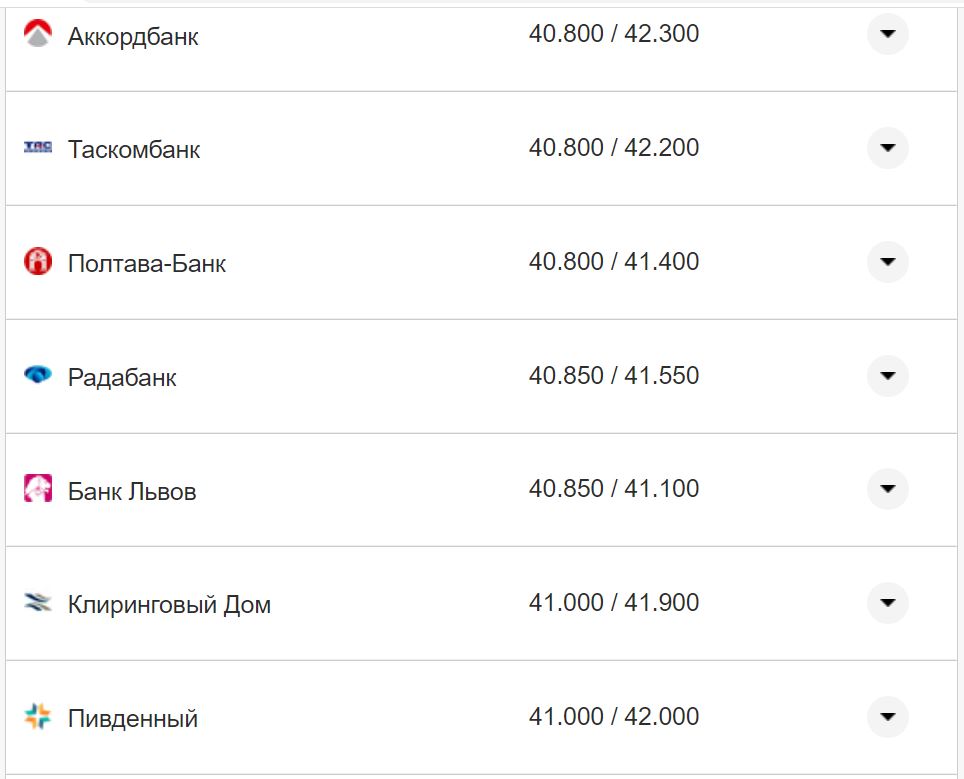Open the Таскомбанк dropdown arrow
This screenshot has width=964, height=779.
[x=887, y=147]
